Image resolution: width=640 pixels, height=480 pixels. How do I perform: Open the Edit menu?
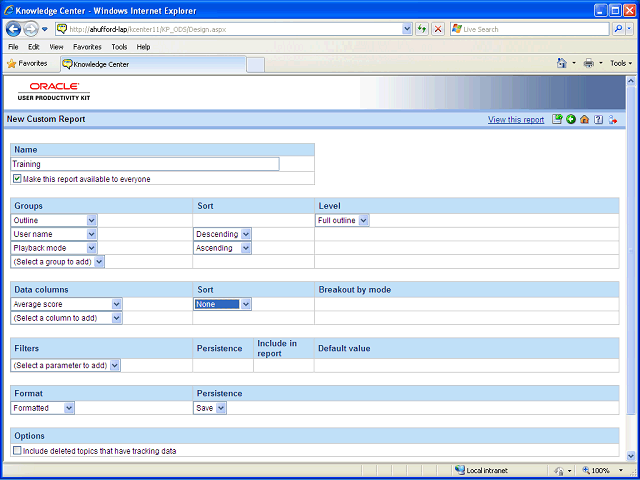[x=33, y=47]
